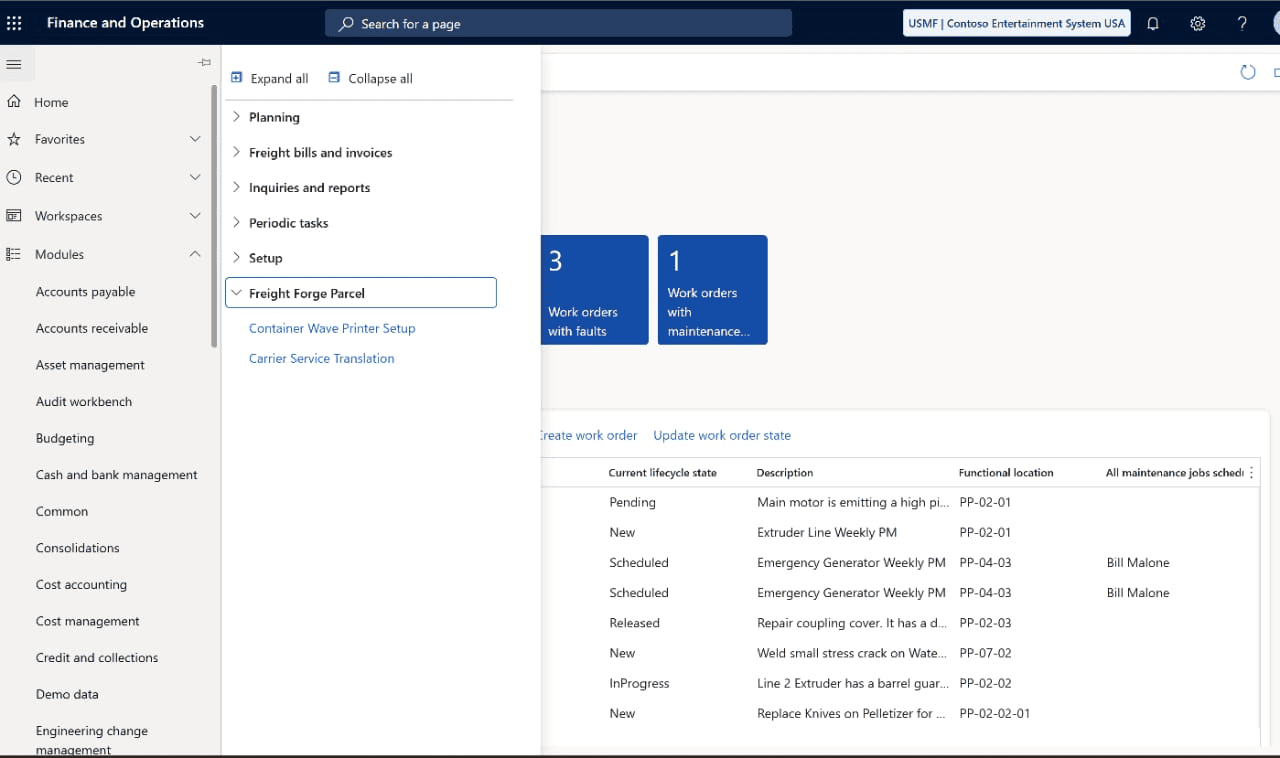Open Carrier Service Translation link
The width and height of the screenshot is (1280, 758).
pyautogui.click(x=321, y=358)
